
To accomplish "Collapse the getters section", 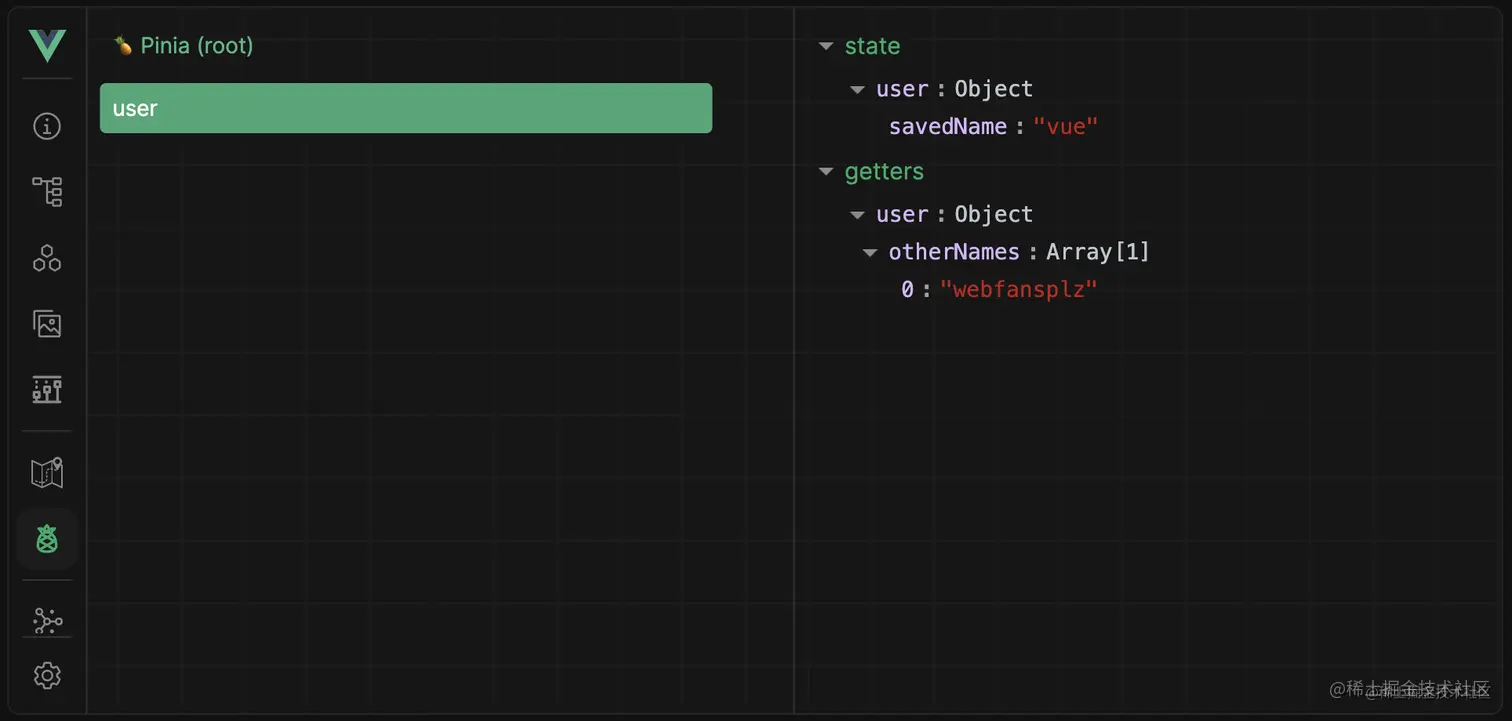I will tap(826, 172).
